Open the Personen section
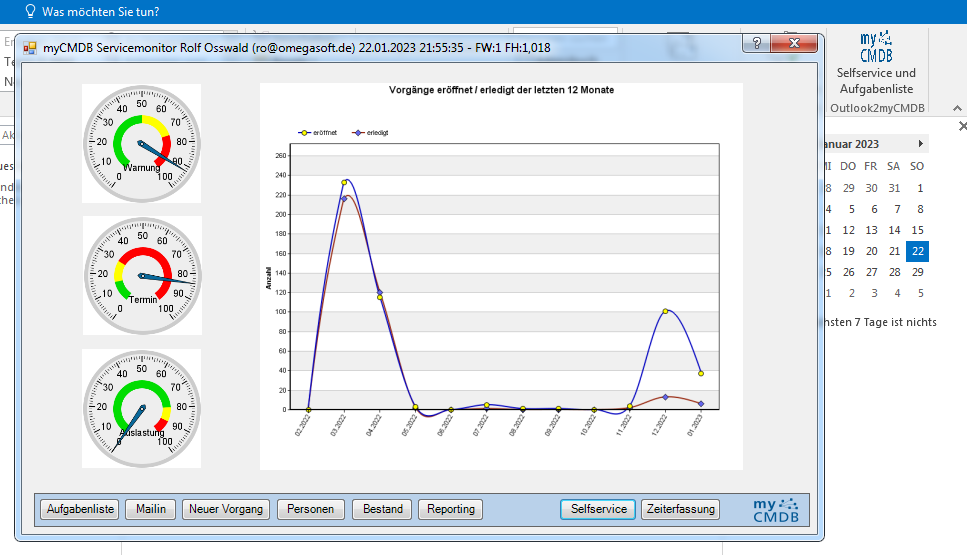967x555 pixels. point(310,509)
